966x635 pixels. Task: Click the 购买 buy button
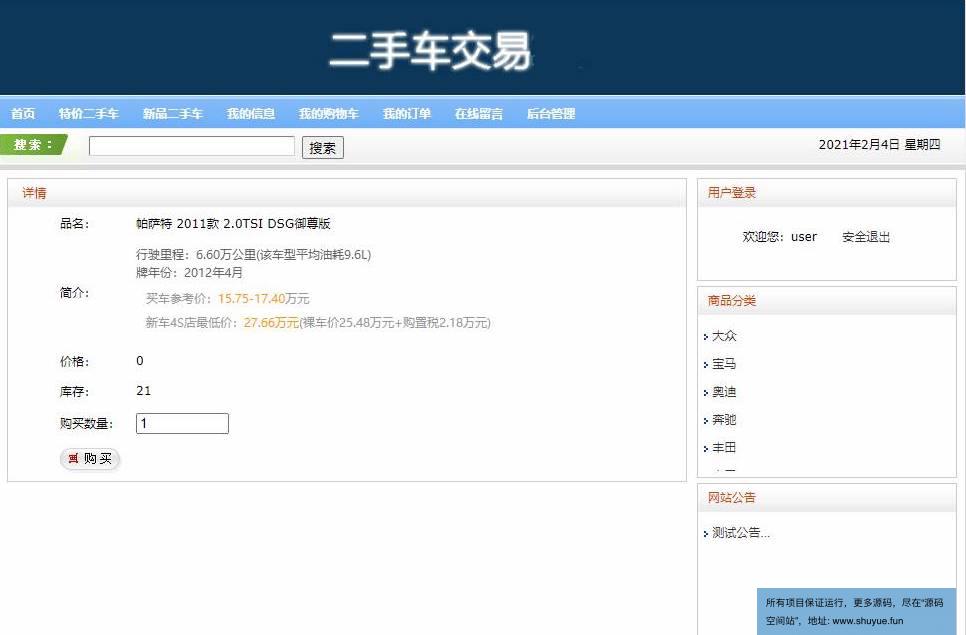(x=90, y=459)
